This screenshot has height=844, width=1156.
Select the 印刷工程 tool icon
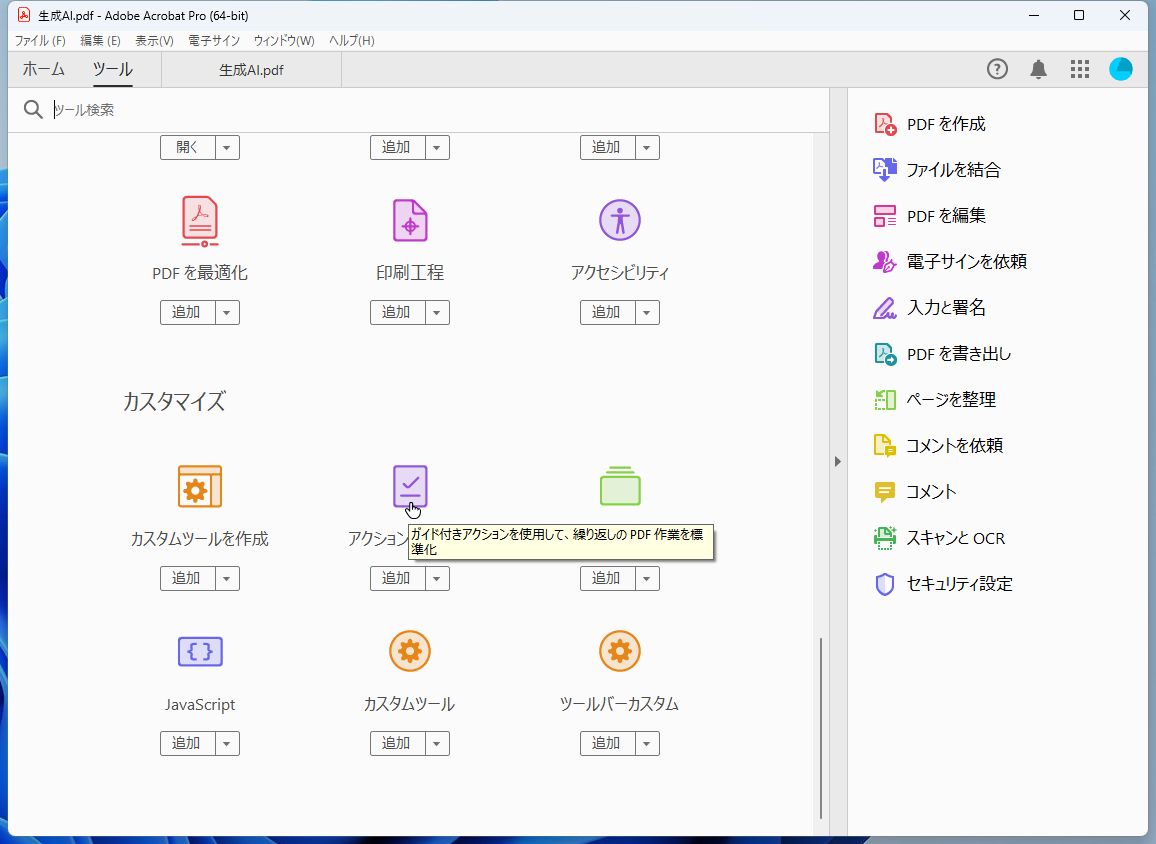(x=409, y=222)
